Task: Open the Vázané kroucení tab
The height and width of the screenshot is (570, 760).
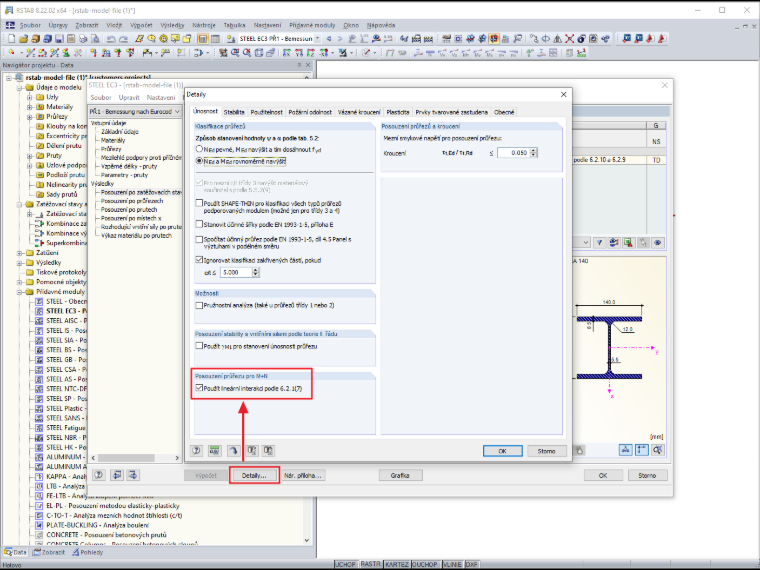Action: [359, 112]
